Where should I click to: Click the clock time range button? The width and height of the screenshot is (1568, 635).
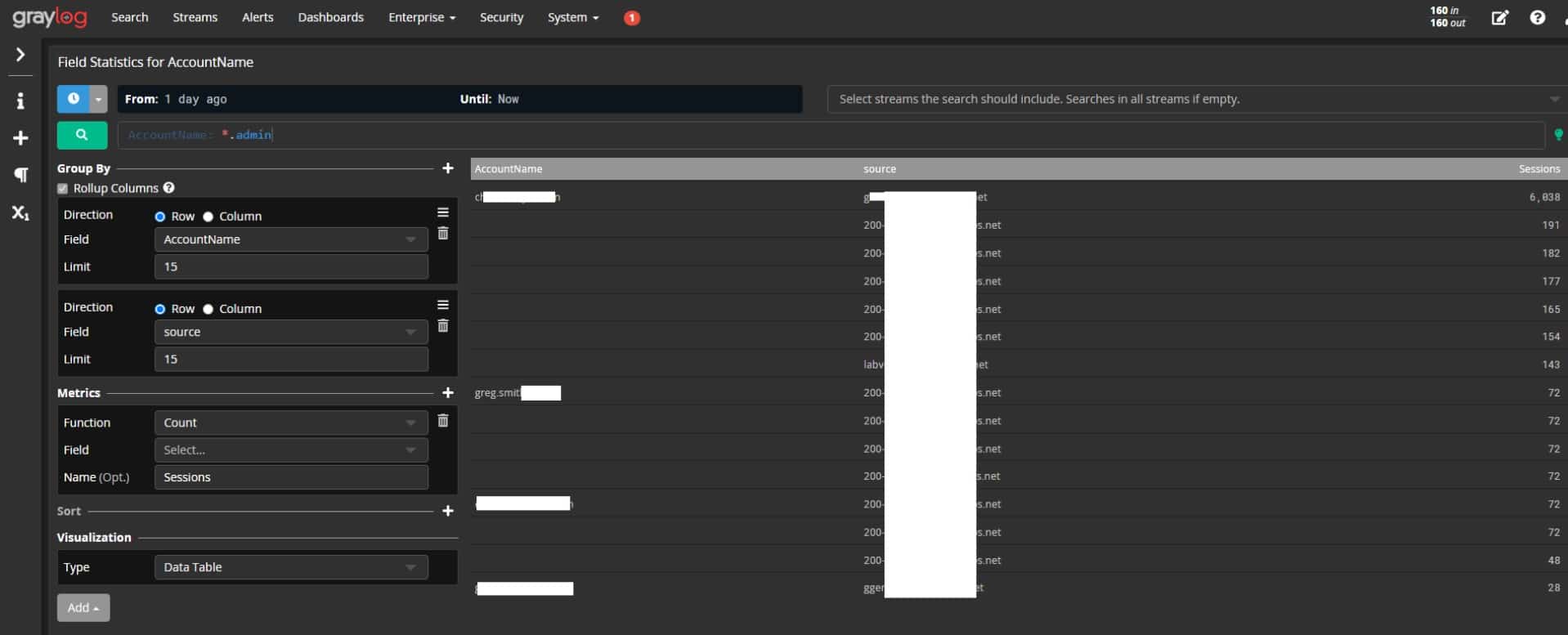point(73,99)
